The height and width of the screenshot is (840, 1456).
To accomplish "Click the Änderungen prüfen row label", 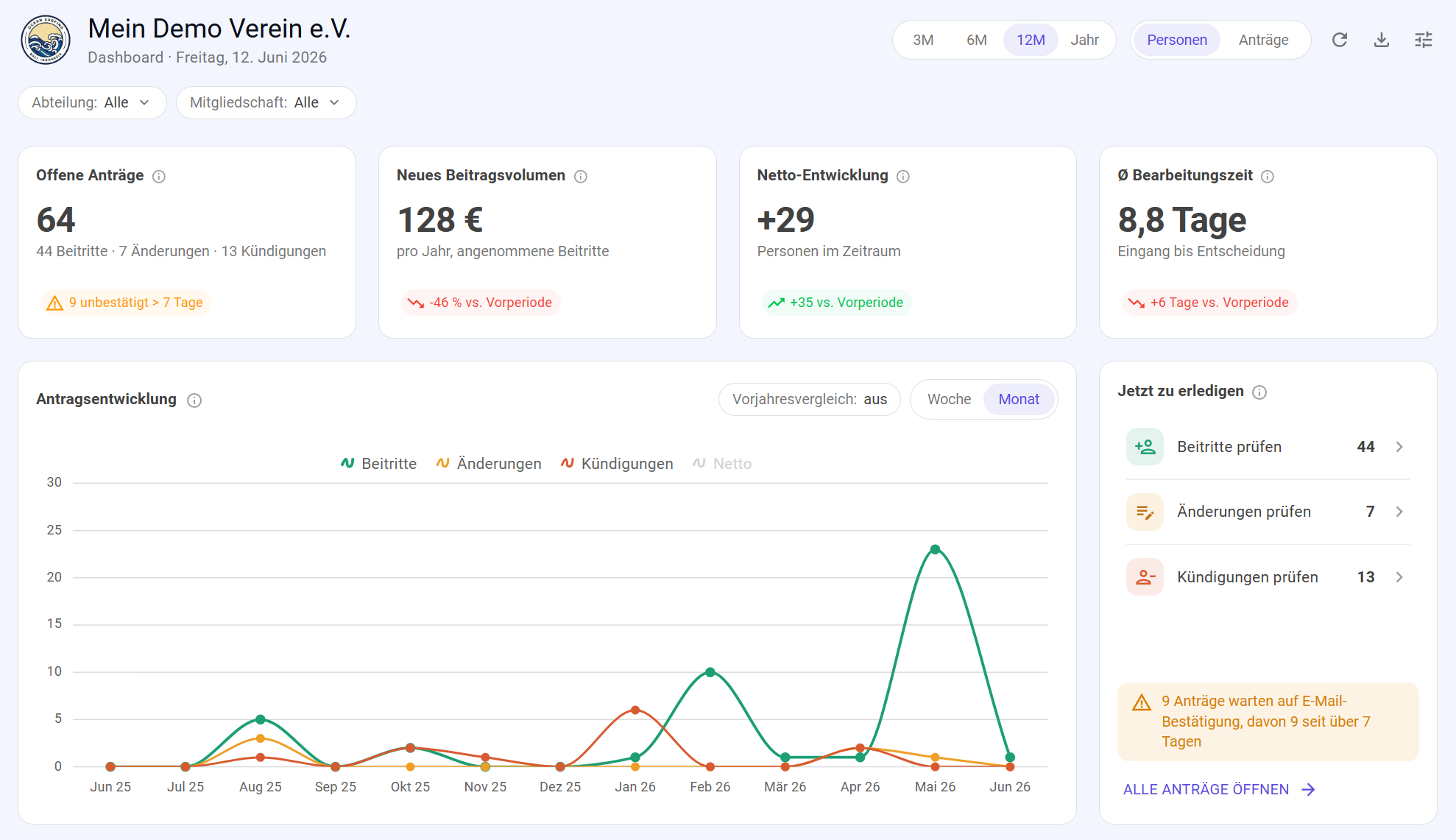I will (1244, 512).
